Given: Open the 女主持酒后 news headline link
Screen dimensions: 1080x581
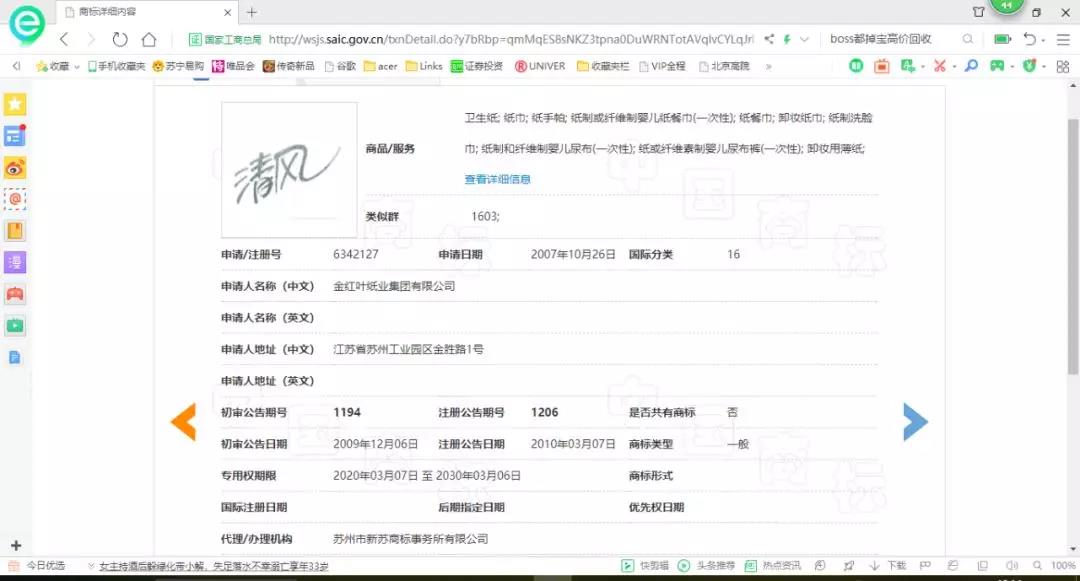Looking at the screenshot, I should tap(214, 566).
